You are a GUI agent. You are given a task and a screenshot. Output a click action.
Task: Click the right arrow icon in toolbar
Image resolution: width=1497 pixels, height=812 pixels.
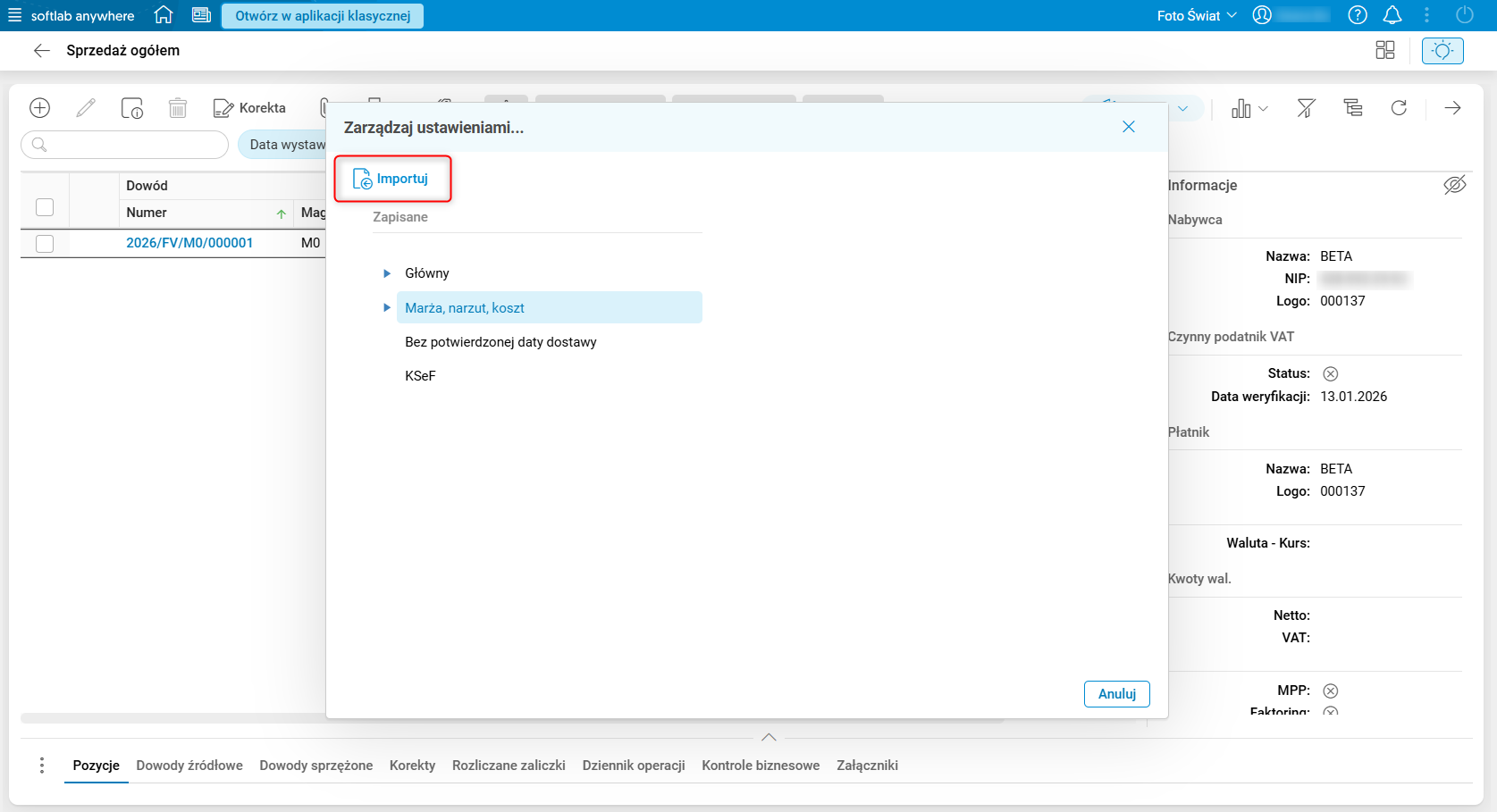1453,108
